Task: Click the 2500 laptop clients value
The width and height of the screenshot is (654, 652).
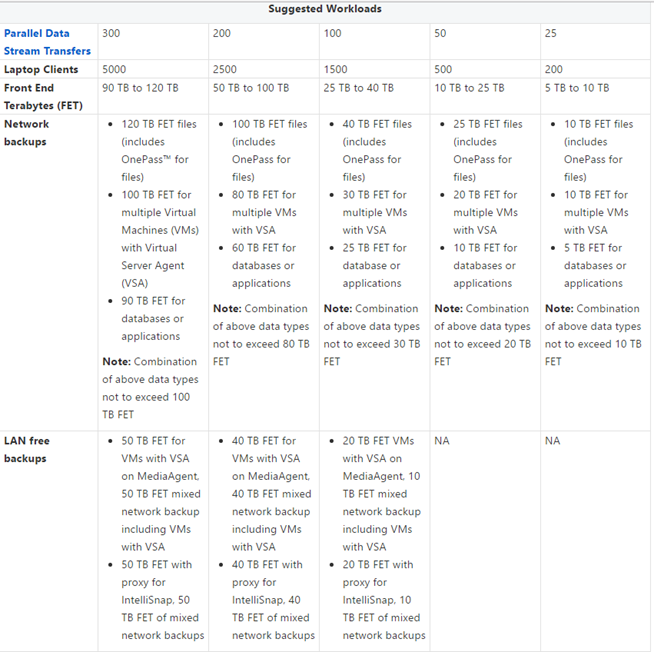Action: tap(224, 69)
